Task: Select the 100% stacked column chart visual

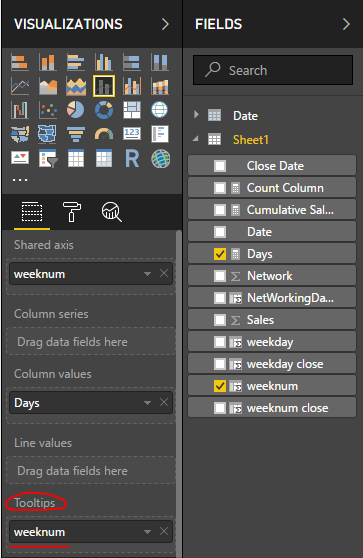Action: [160, 62]
